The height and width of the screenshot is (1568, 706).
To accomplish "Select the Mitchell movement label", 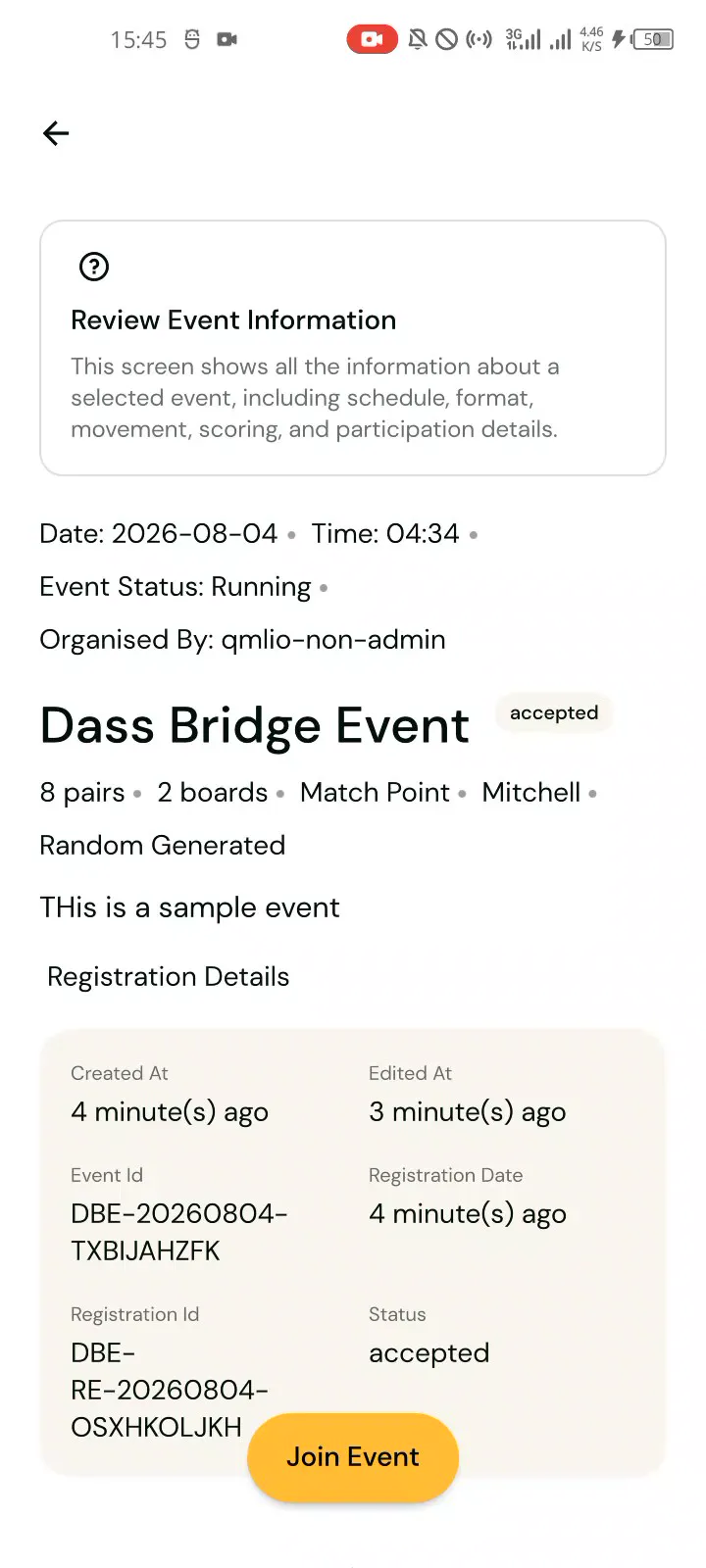I will coord(531,793).
